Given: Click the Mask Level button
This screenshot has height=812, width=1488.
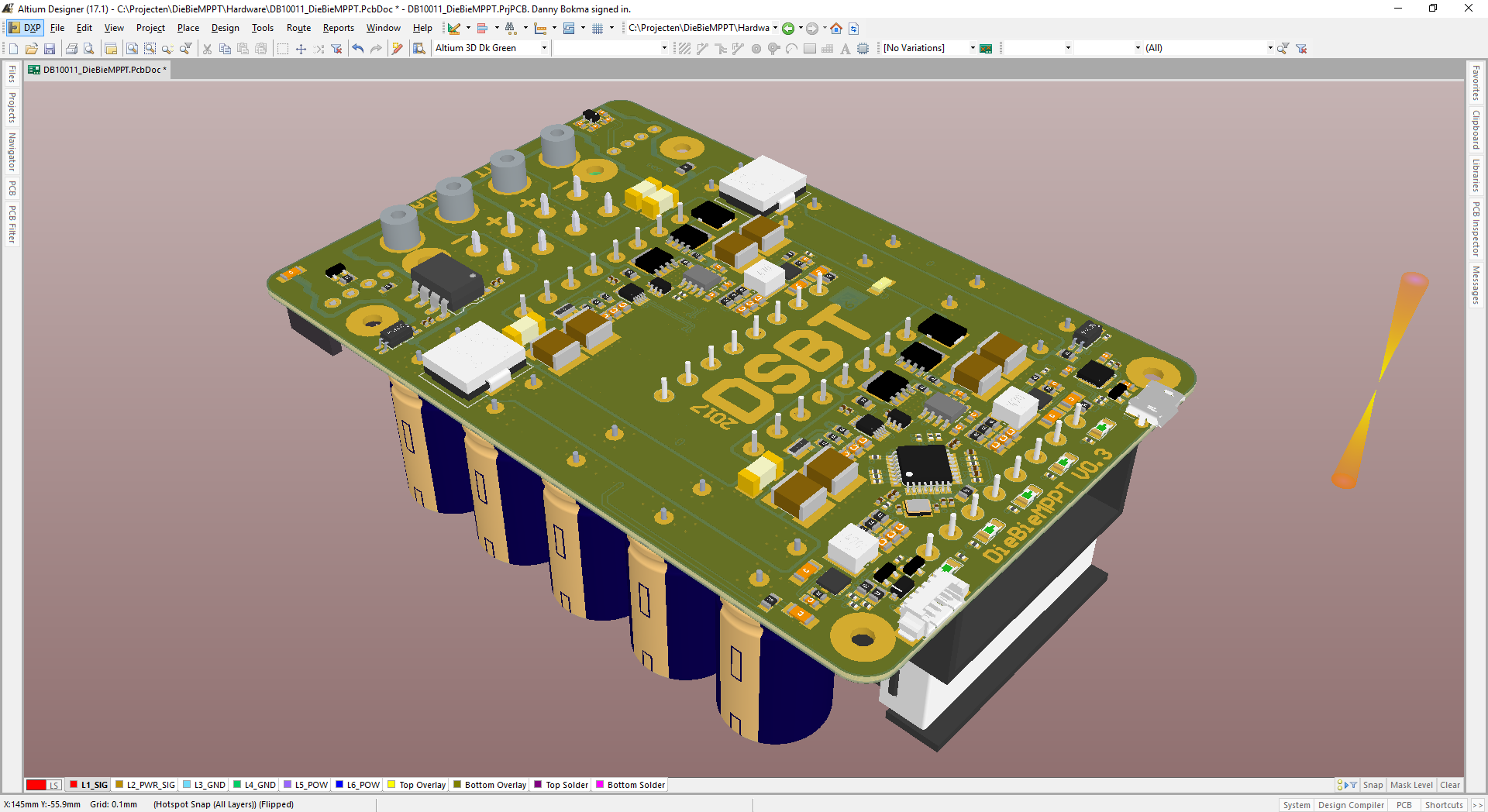Looking at the screenshot, I should pyautogui.click(x=1411, y=785).
